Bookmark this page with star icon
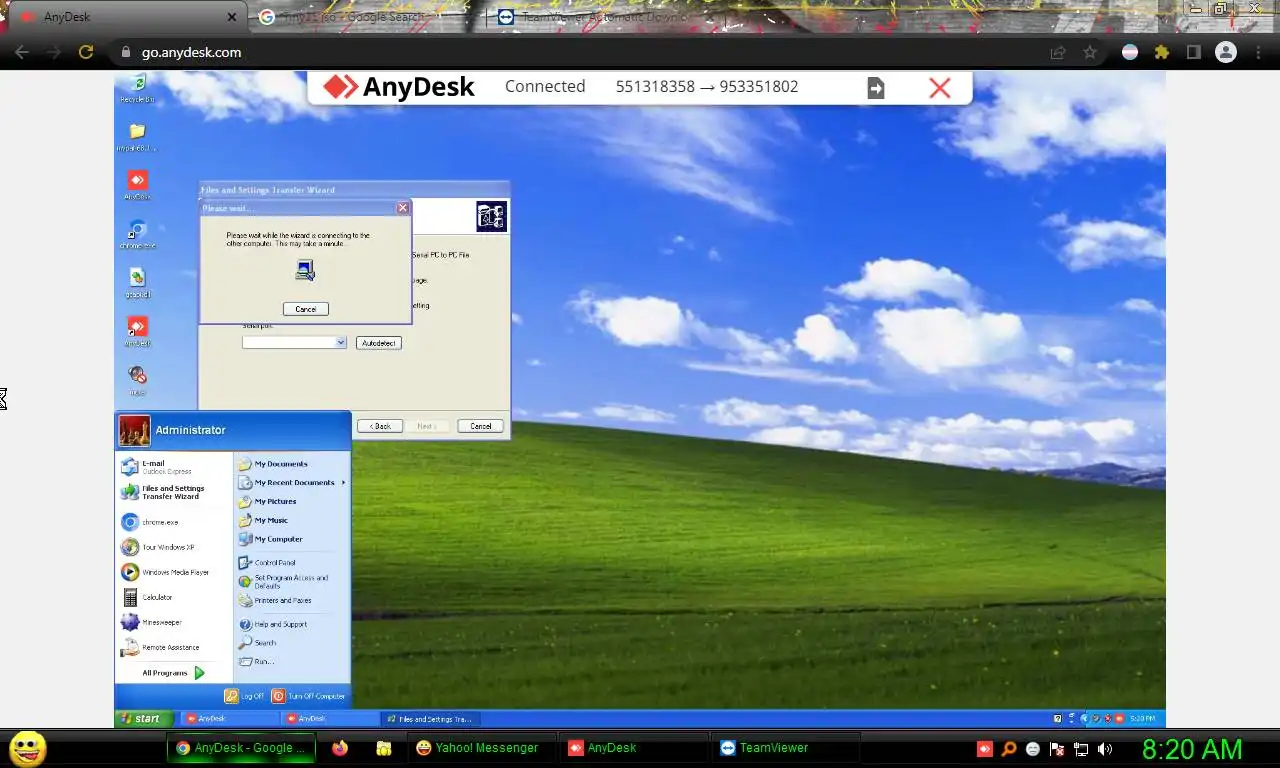Viewport: 1280px width, 768px height. tap(1090, 52)
